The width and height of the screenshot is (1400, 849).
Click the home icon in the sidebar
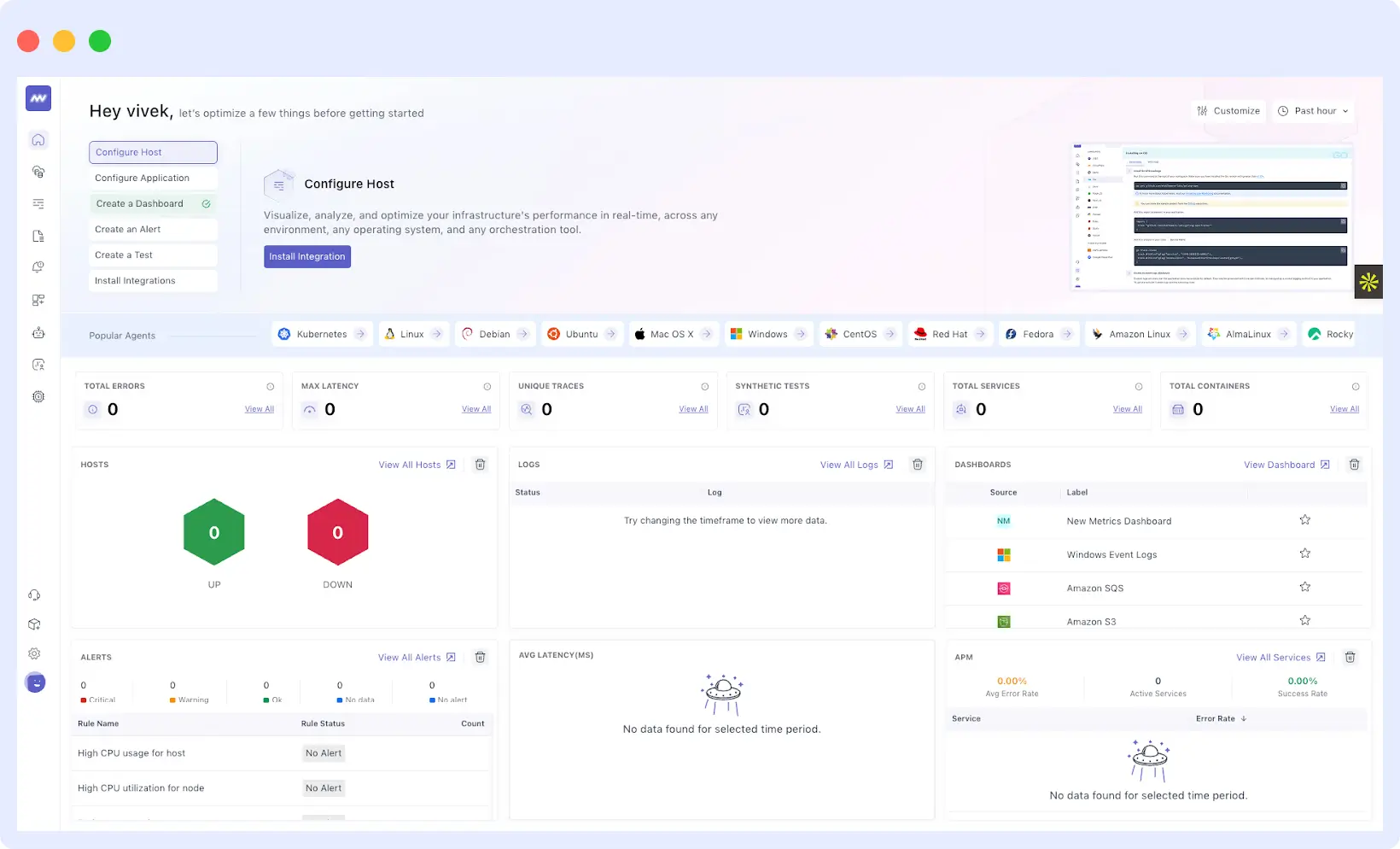(38, 140)
